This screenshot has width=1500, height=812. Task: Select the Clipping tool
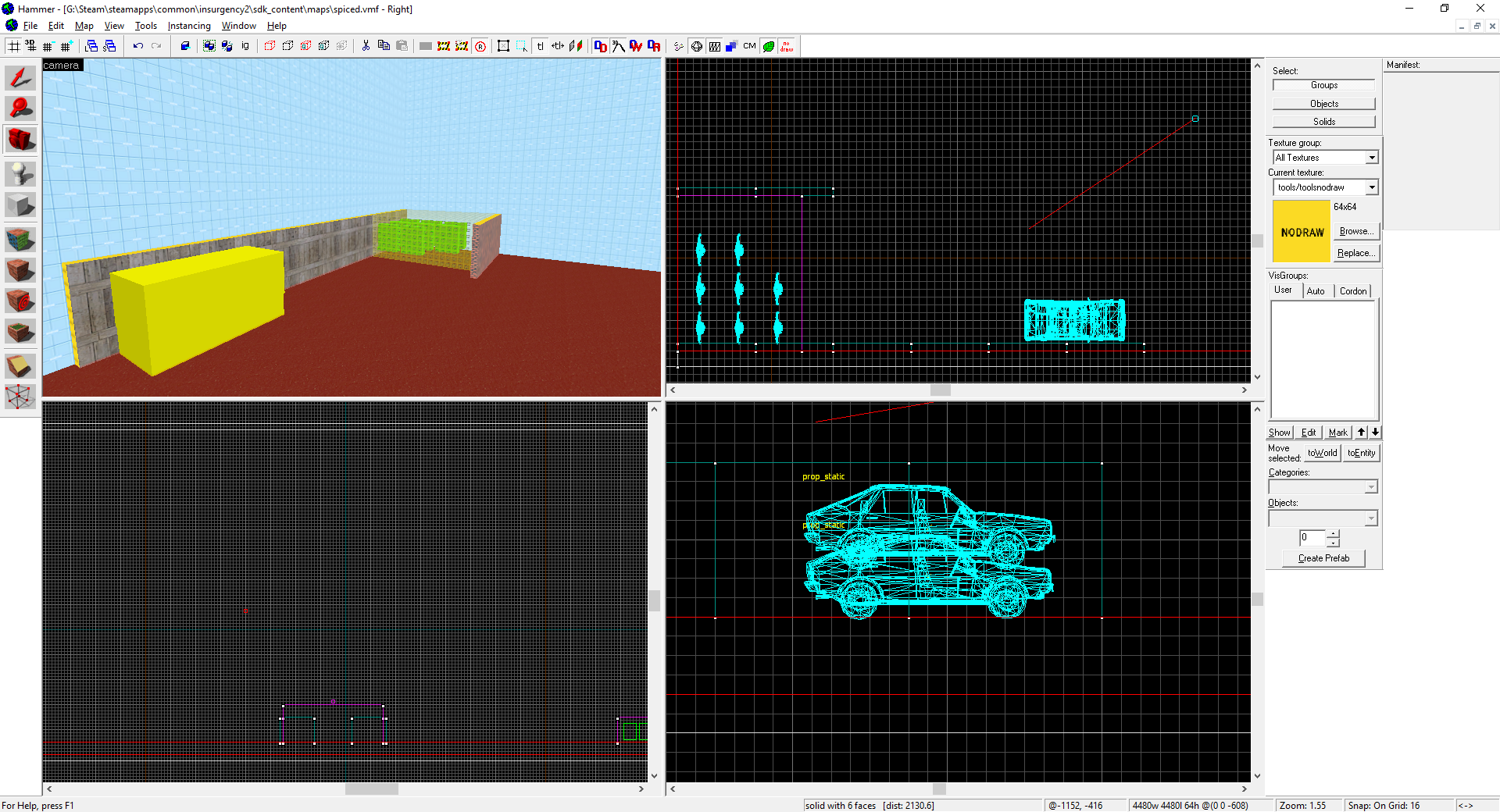click(20, 365)
